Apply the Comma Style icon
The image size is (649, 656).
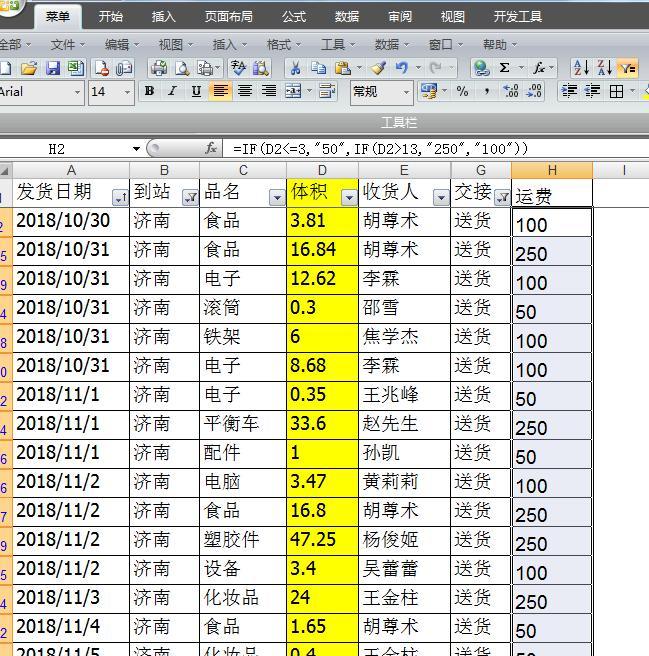[487, 91]
